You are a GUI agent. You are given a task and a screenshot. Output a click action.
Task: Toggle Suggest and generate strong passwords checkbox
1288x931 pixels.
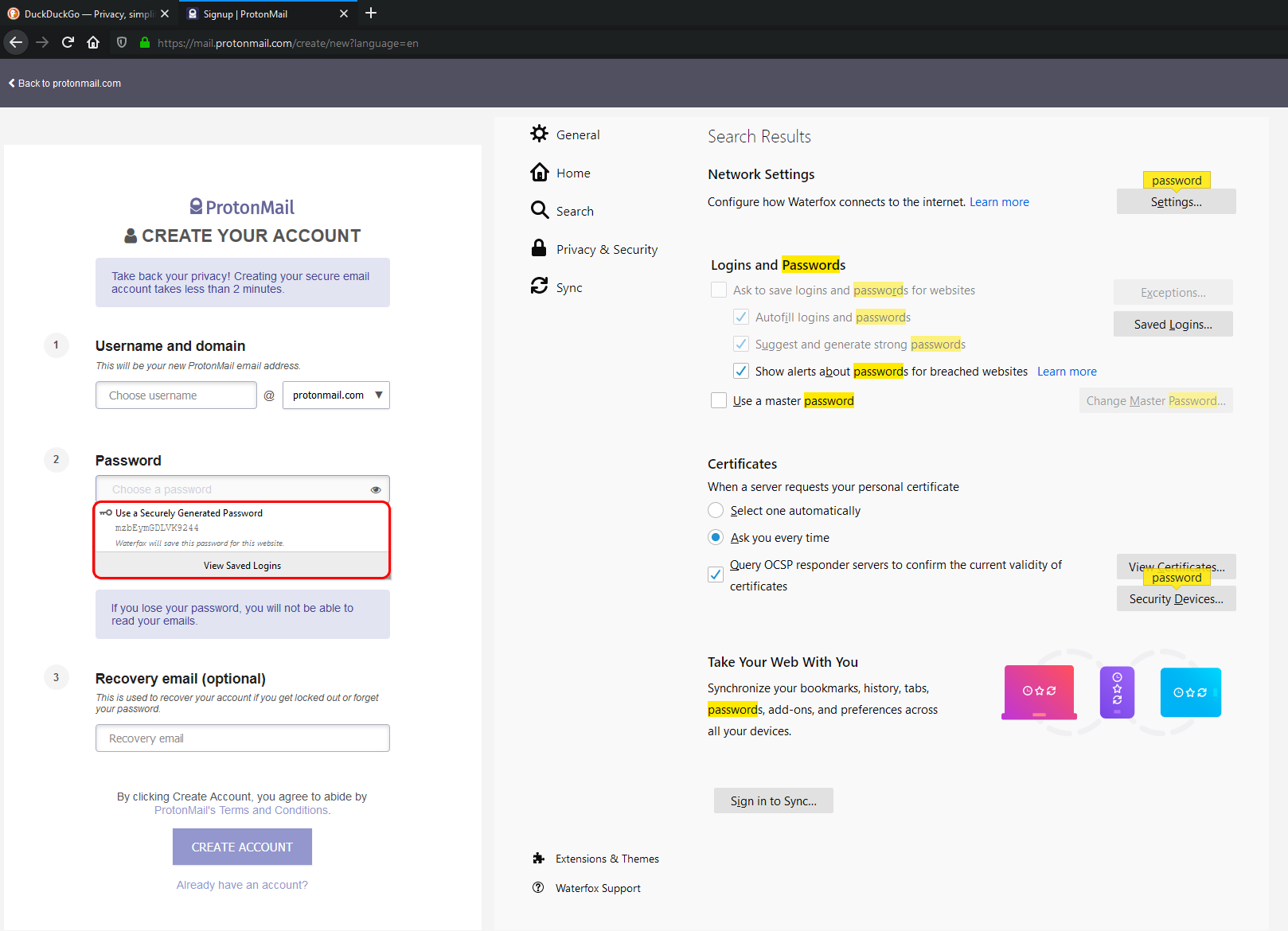741,344
